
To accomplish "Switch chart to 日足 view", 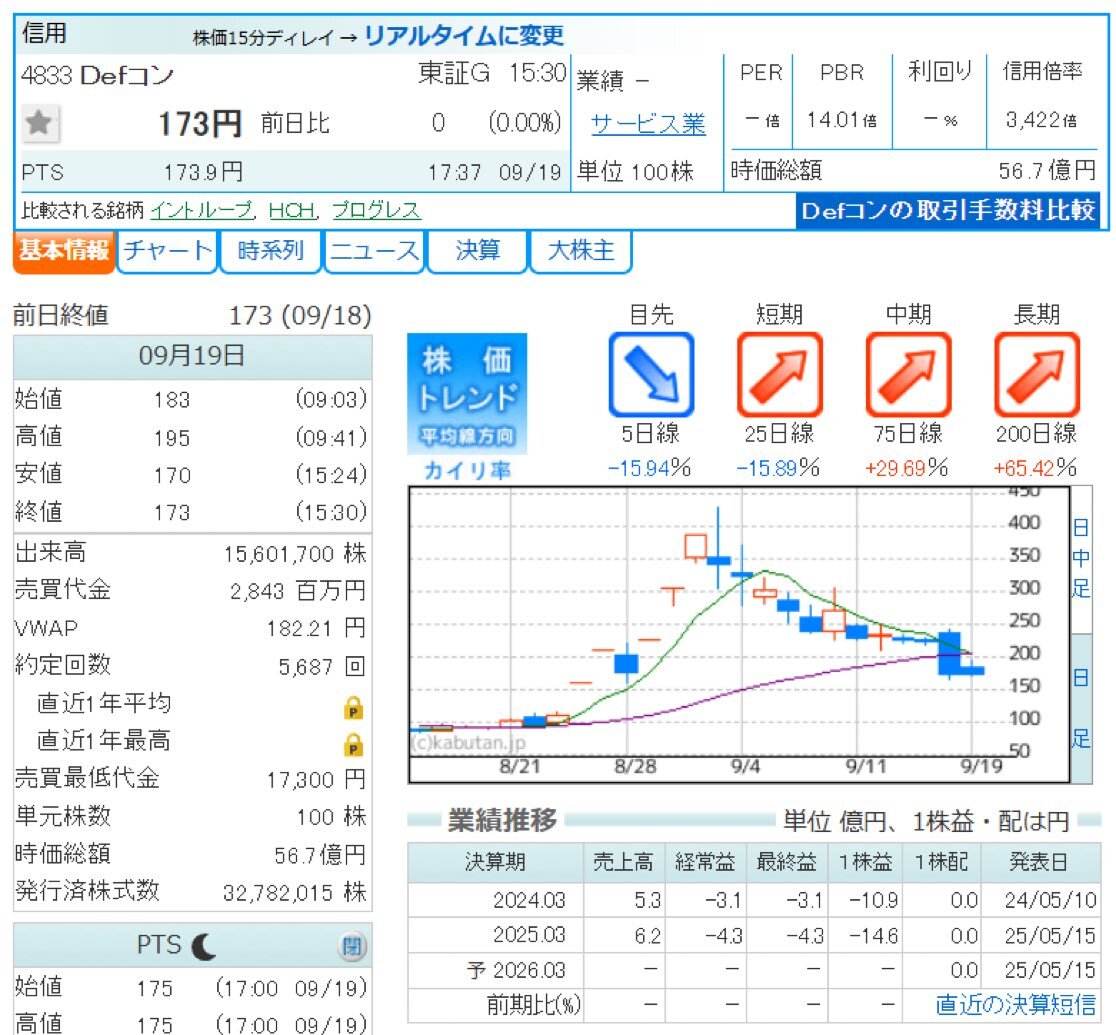I will [x=1081, y=708].
